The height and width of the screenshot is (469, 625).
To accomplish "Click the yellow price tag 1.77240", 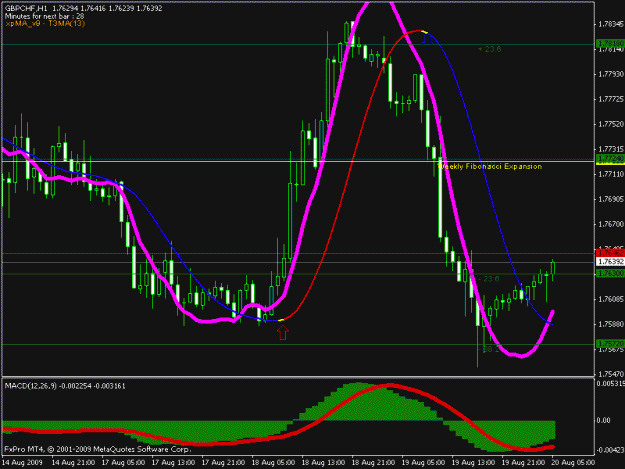I will click(610, 159).
